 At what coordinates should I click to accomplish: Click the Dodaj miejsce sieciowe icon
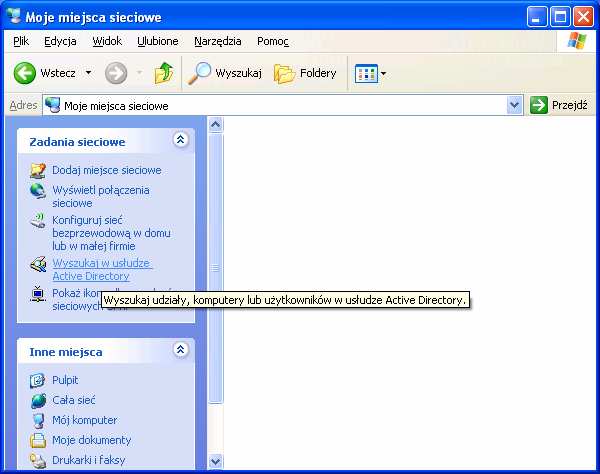[38, 170]
